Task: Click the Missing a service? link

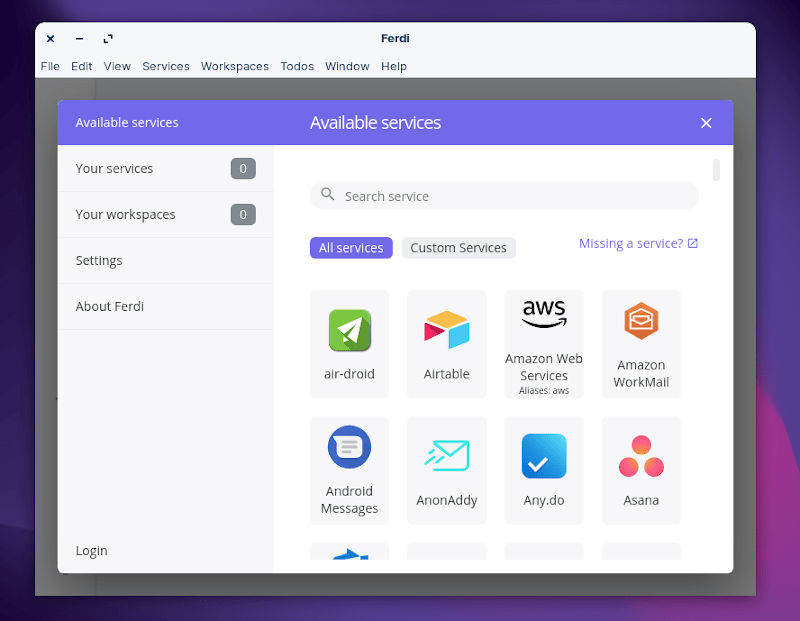Action: [638, 243]
